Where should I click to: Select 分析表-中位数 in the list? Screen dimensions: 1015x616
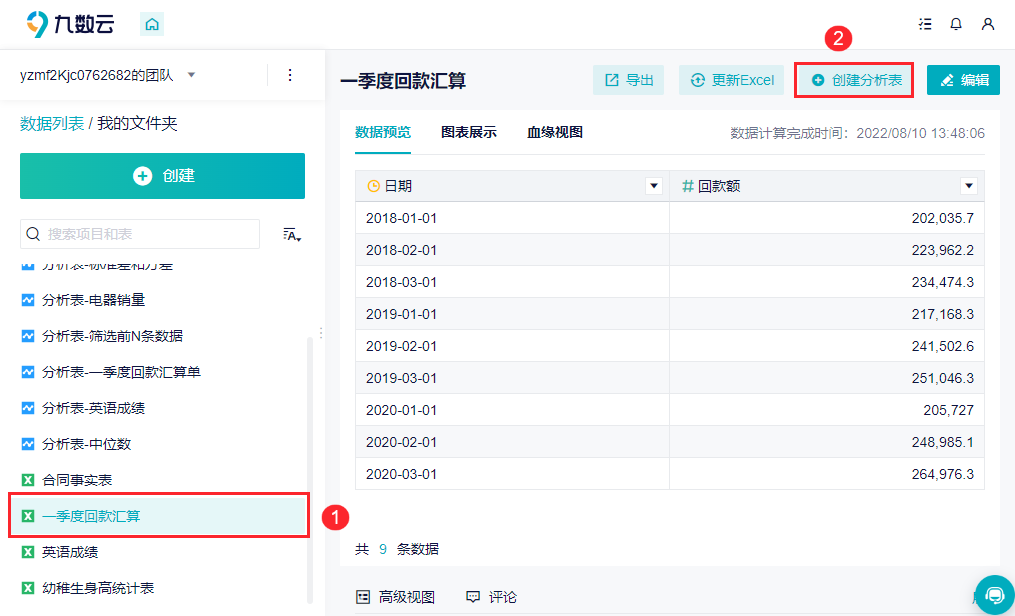pyautogui.click(x=86, y=445)
